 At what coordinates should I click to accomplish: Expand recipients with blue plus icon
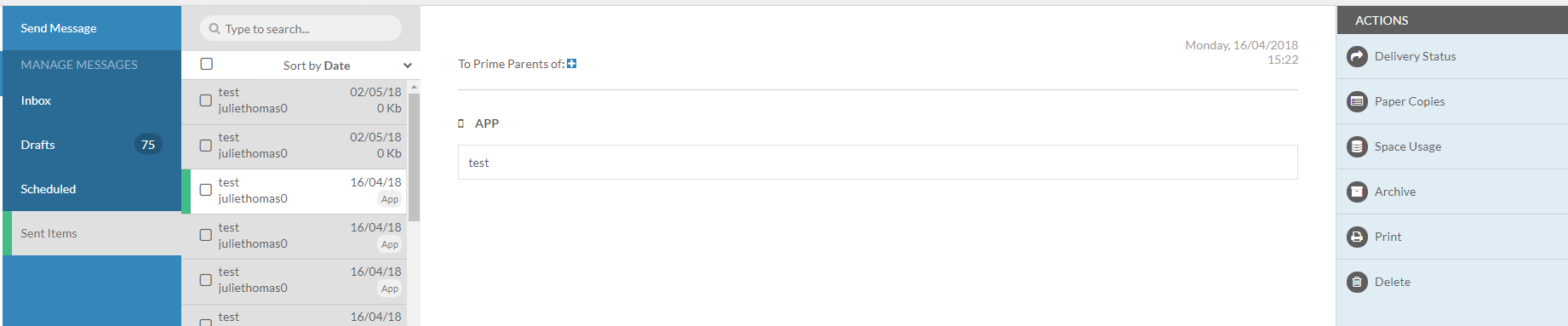(x=572, y=64)
